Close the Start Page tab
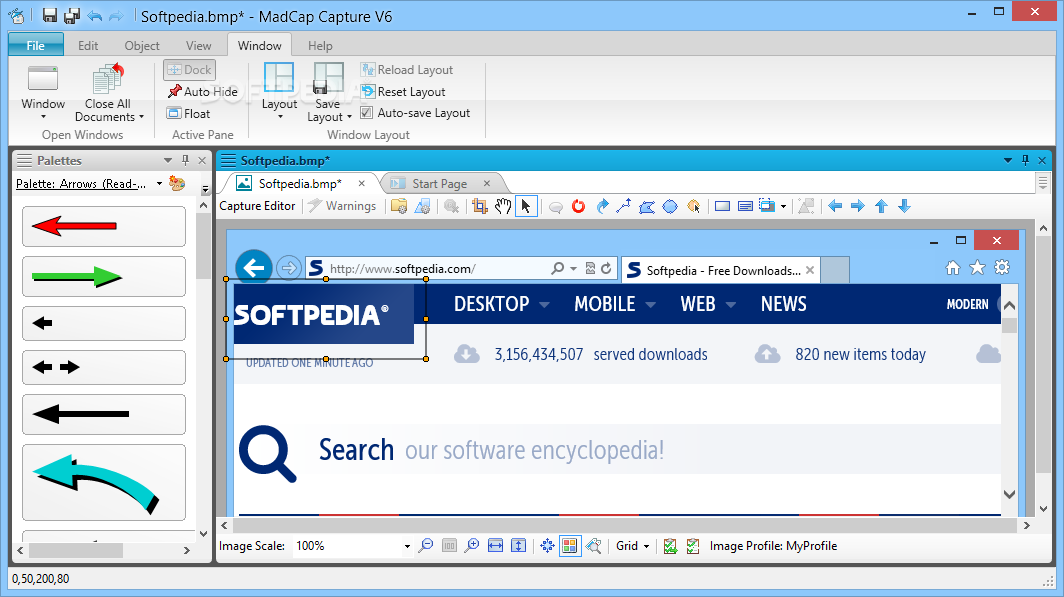The height and width of the screenshot is (597, 1064). (487, 183)
